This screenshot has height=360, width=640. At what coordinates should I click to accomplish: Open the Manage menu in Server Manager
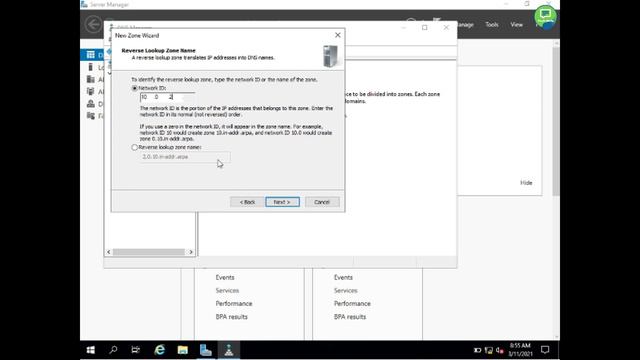(x=465, y=24)
